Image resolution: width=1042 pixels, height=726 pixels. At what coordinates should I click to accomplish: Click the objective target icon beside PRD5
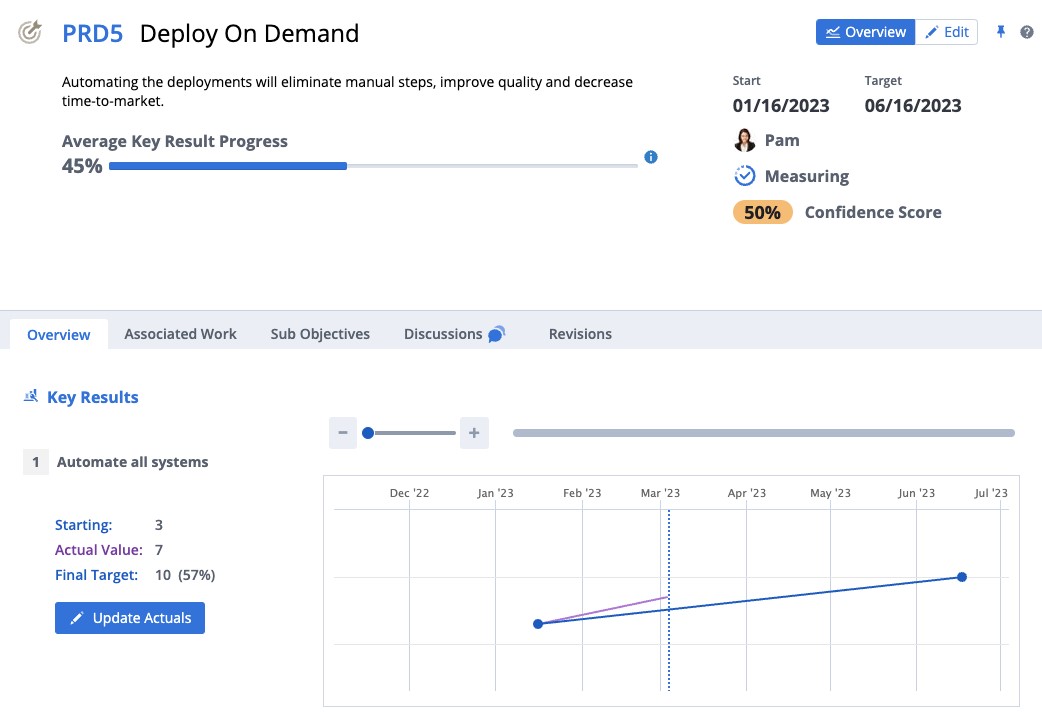pos(31,33)
